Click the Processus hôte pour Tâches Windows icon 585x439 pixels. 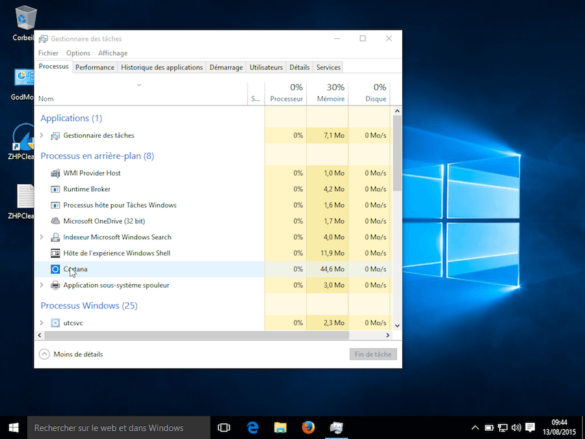[55, 205]
